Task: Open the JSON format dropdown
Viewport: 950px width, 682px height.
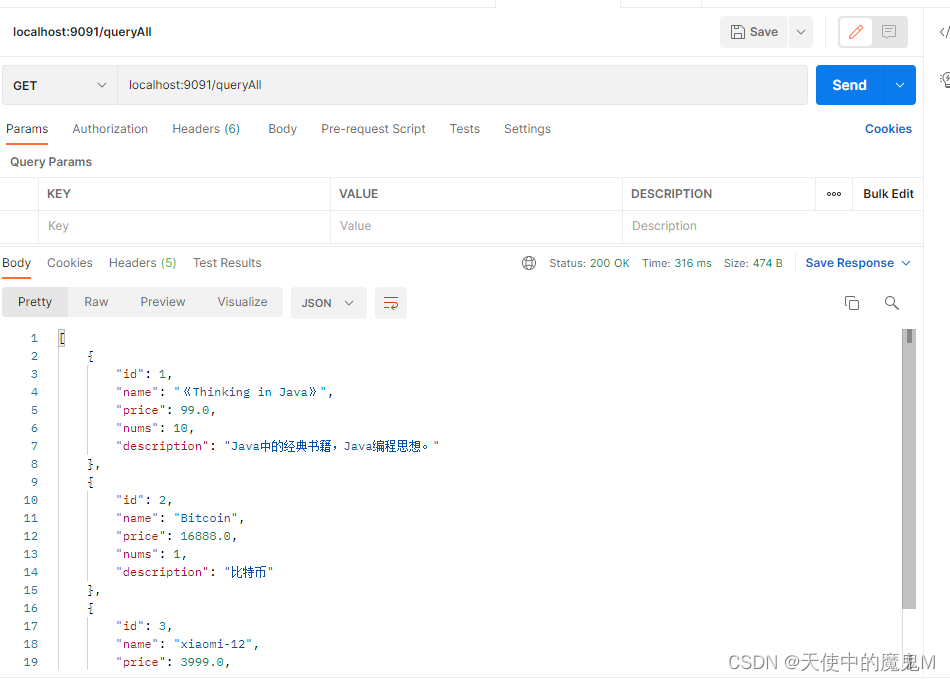Action: tap(328, 303)
